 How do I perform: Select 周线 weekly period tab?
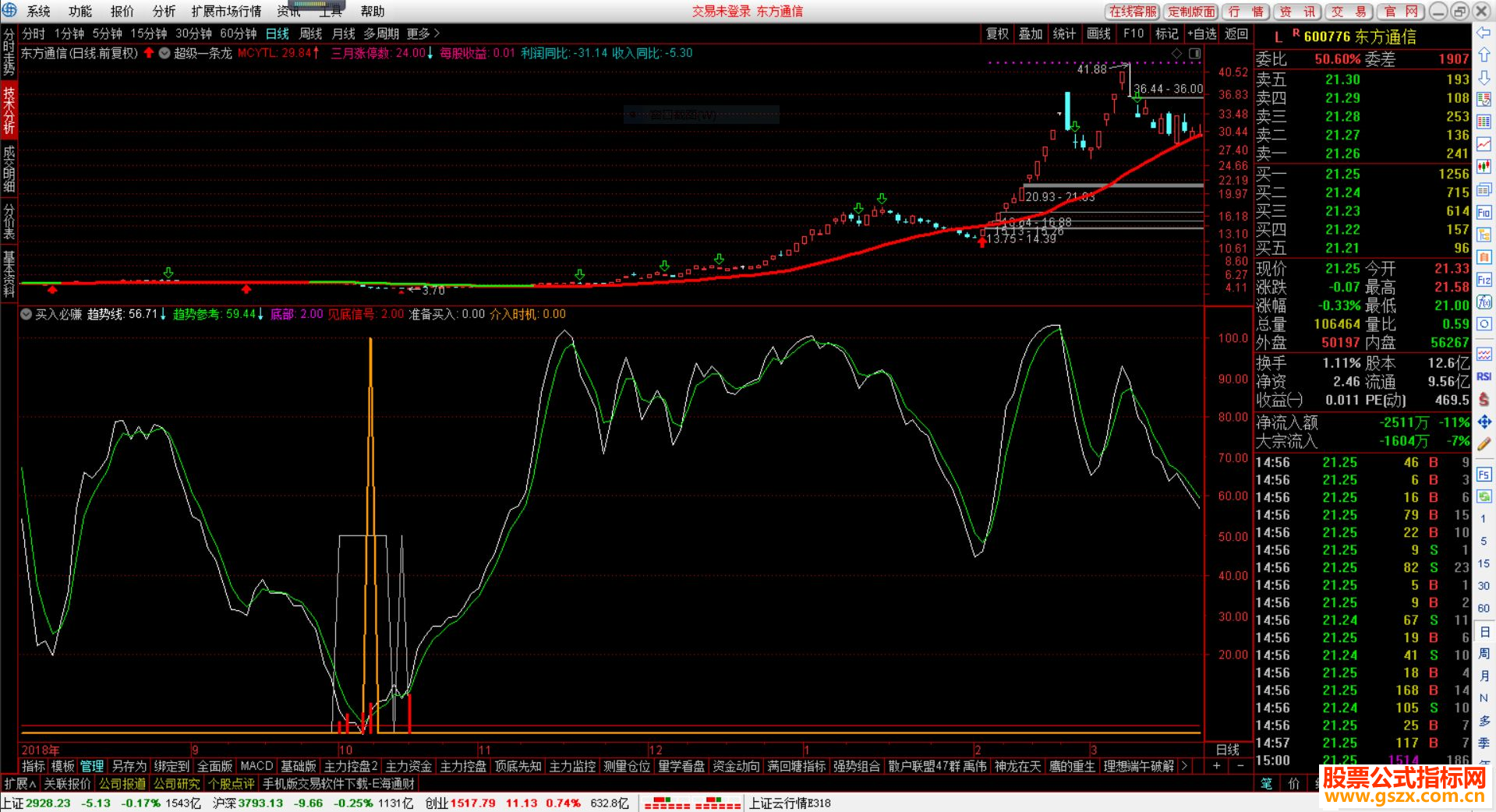(x=310, y=34)
